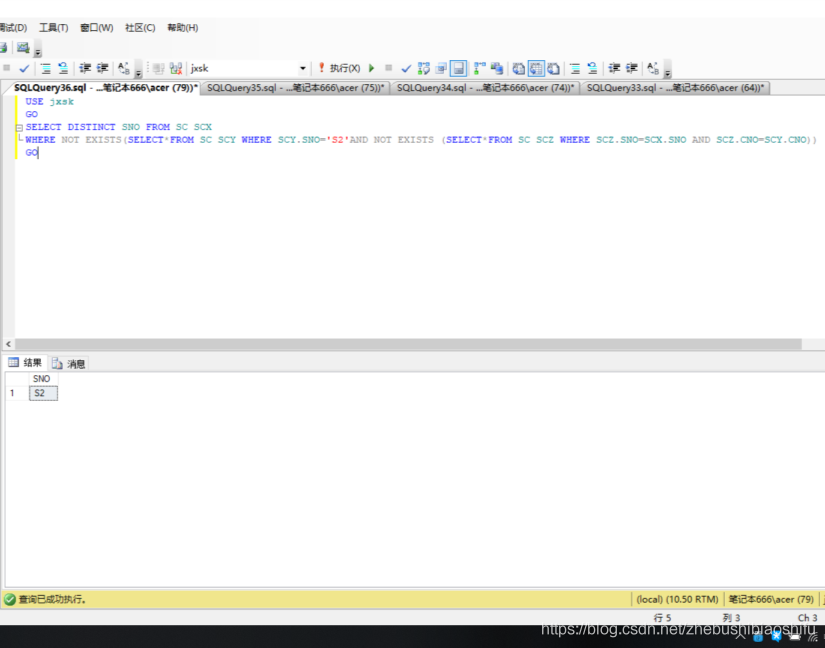Show the 消息 messages tab

tap(69, 363)
